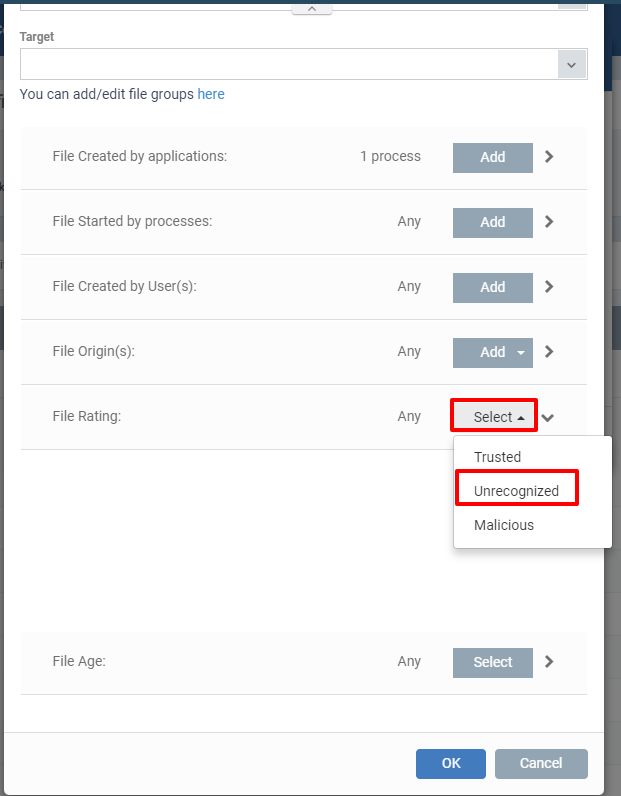Viewport: 621px width, 796px height.
Task: Expand File Created by User(s) chevron
Action: (549, 286)
